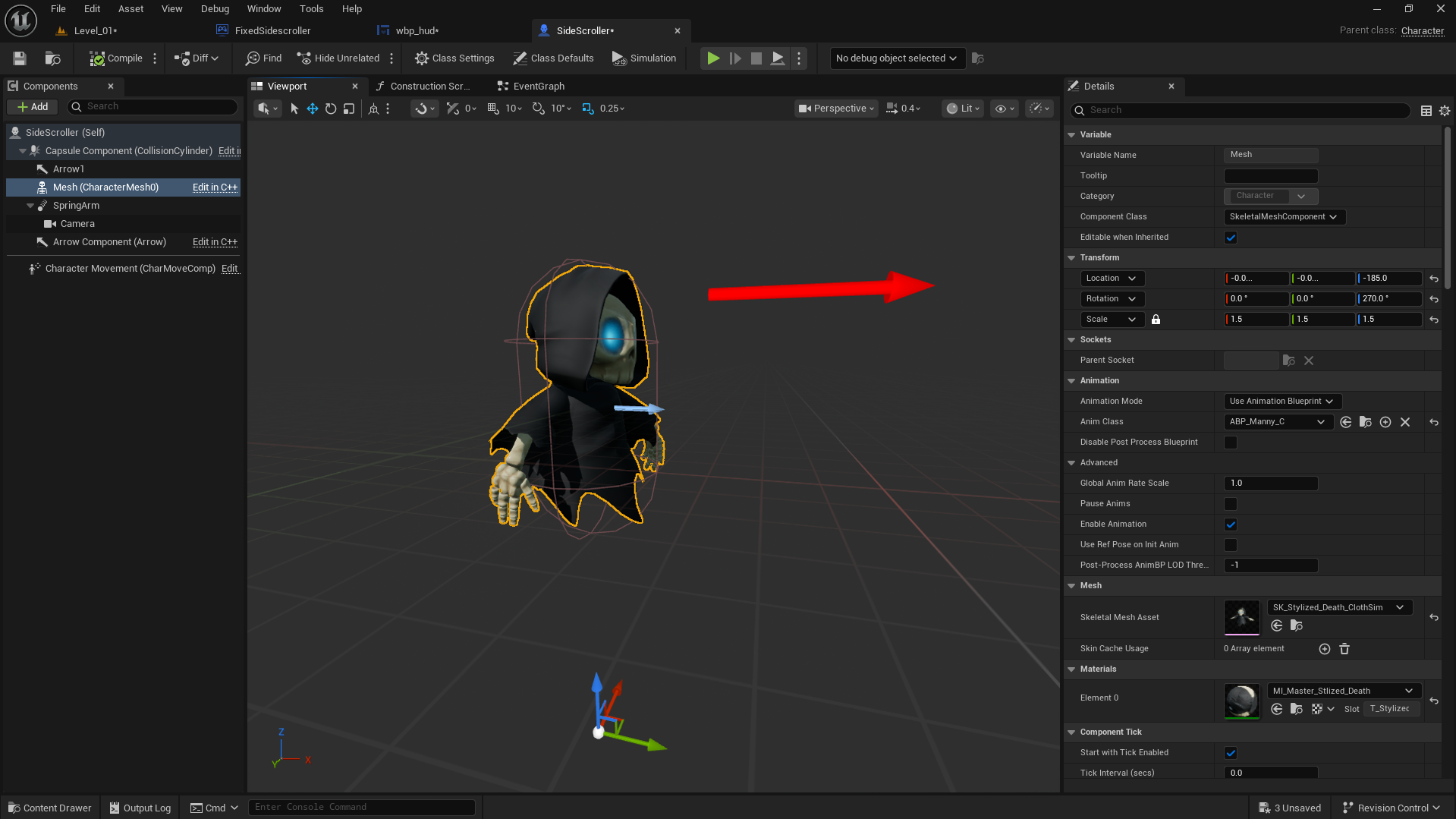The width and height of the screenshot is (1456, 819).
Task: Toggle the Pause Anims checkbox
Action: coord(1231,504)
